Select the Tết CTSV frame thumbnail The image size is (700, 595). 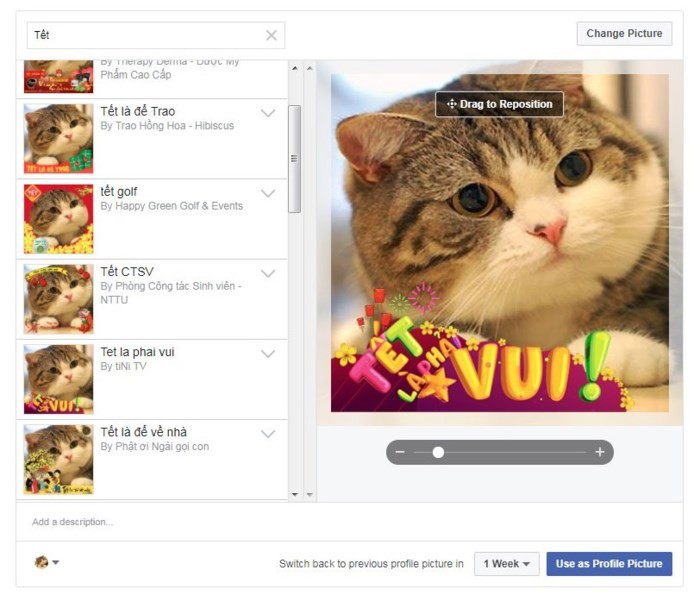coord(58,299)
